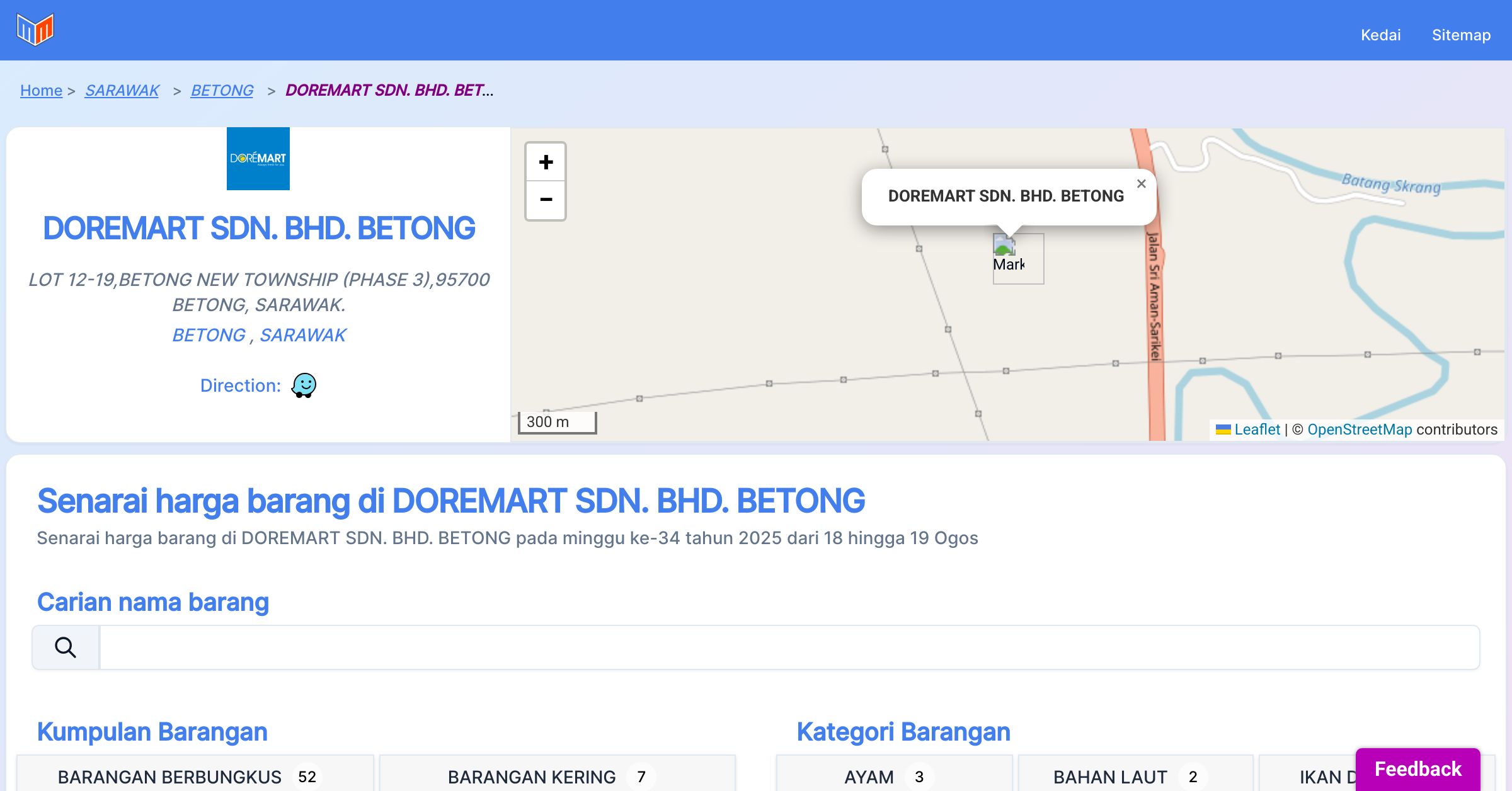Zoom in on the map

(x=546, y=162)
